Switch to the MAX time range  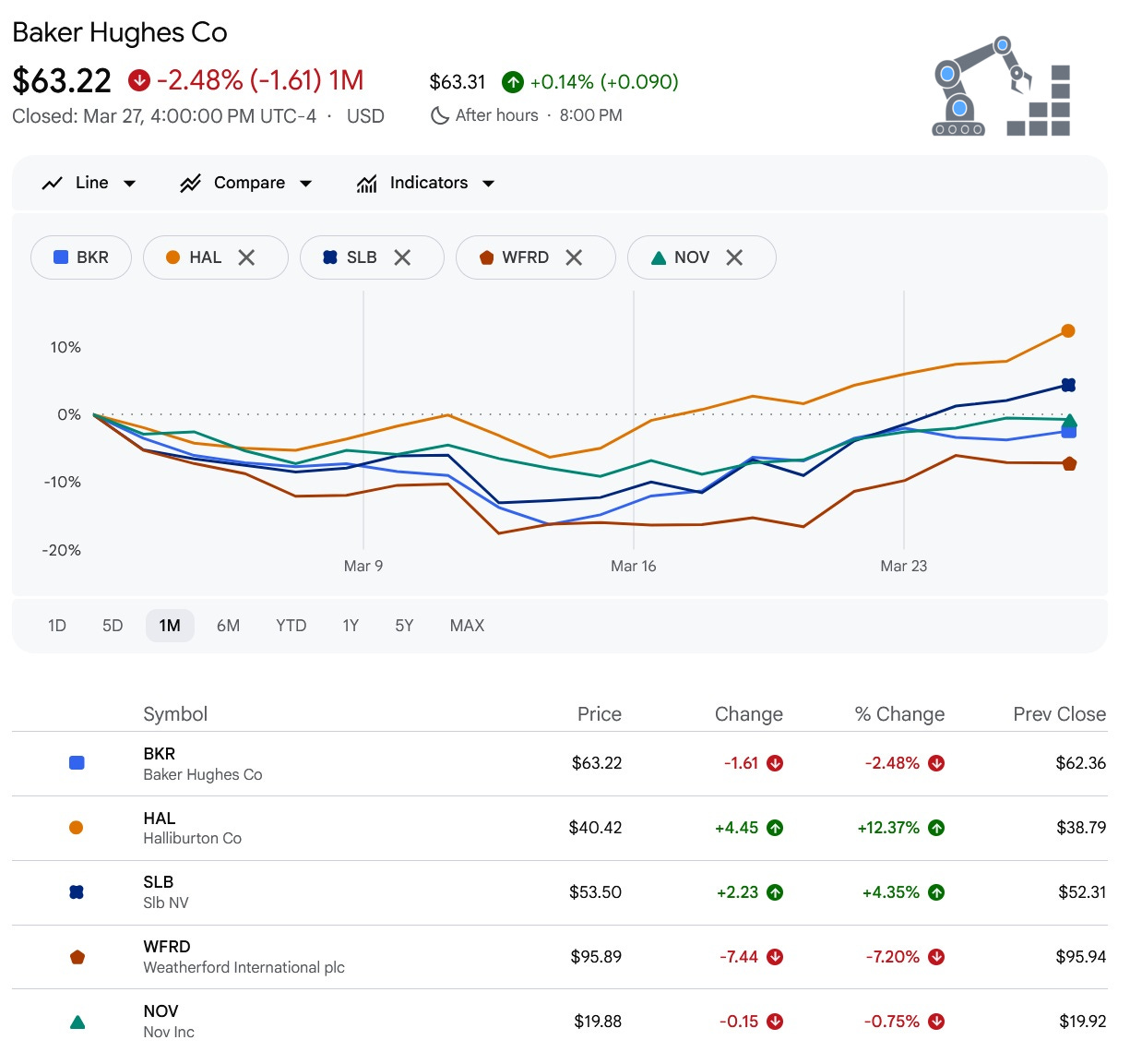click(x=467, y=626)
